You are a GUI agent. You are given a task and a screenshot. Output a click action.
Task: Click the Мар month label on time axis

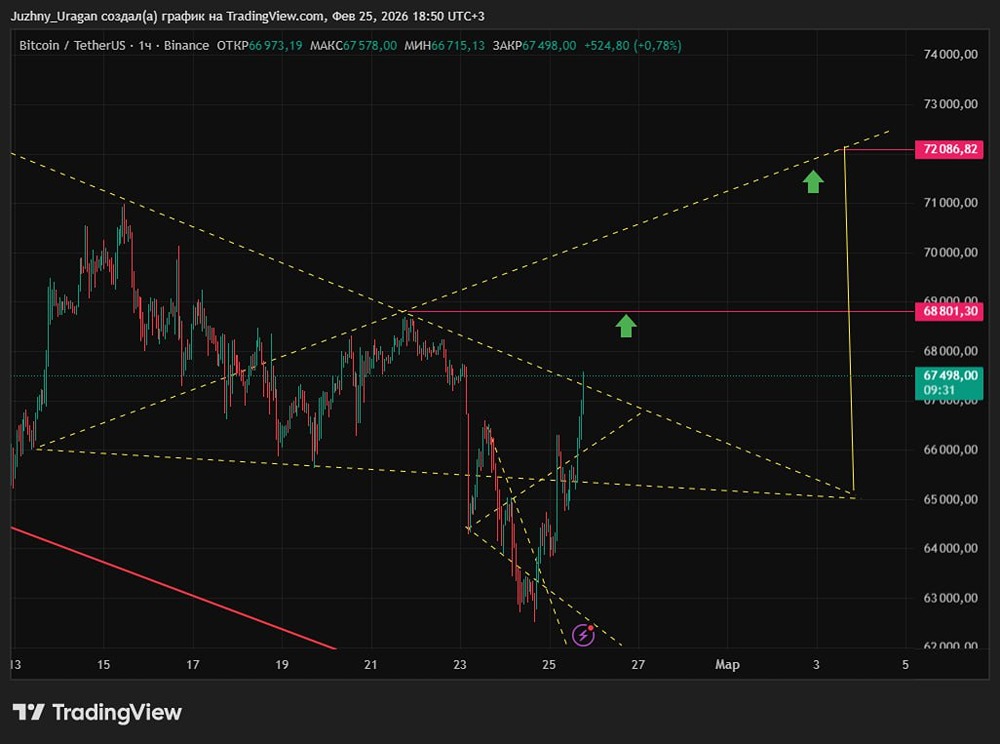(727, 665)
